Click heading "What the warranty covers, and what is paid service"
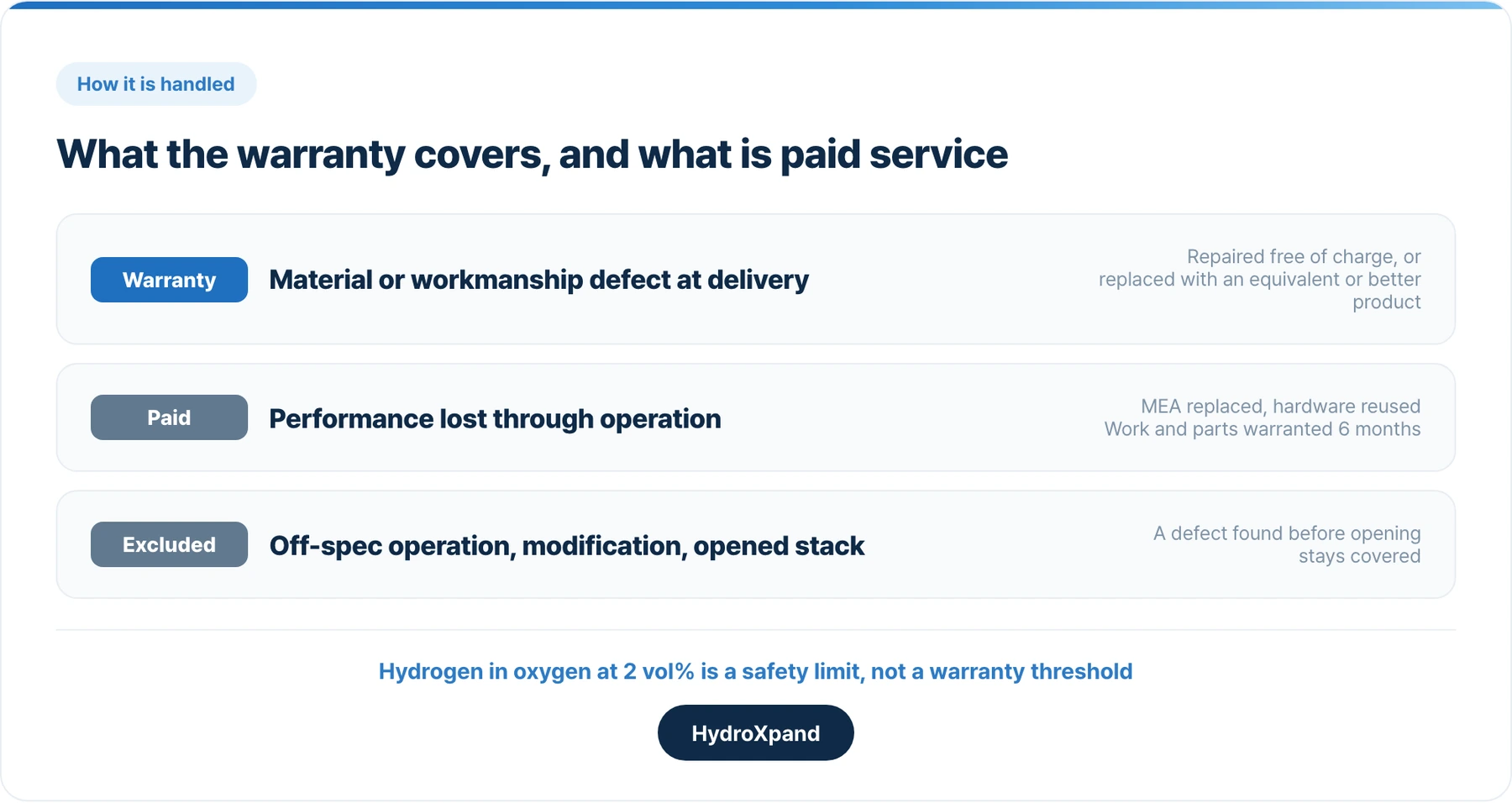The image size is (1512, 803). click(532, 155)
